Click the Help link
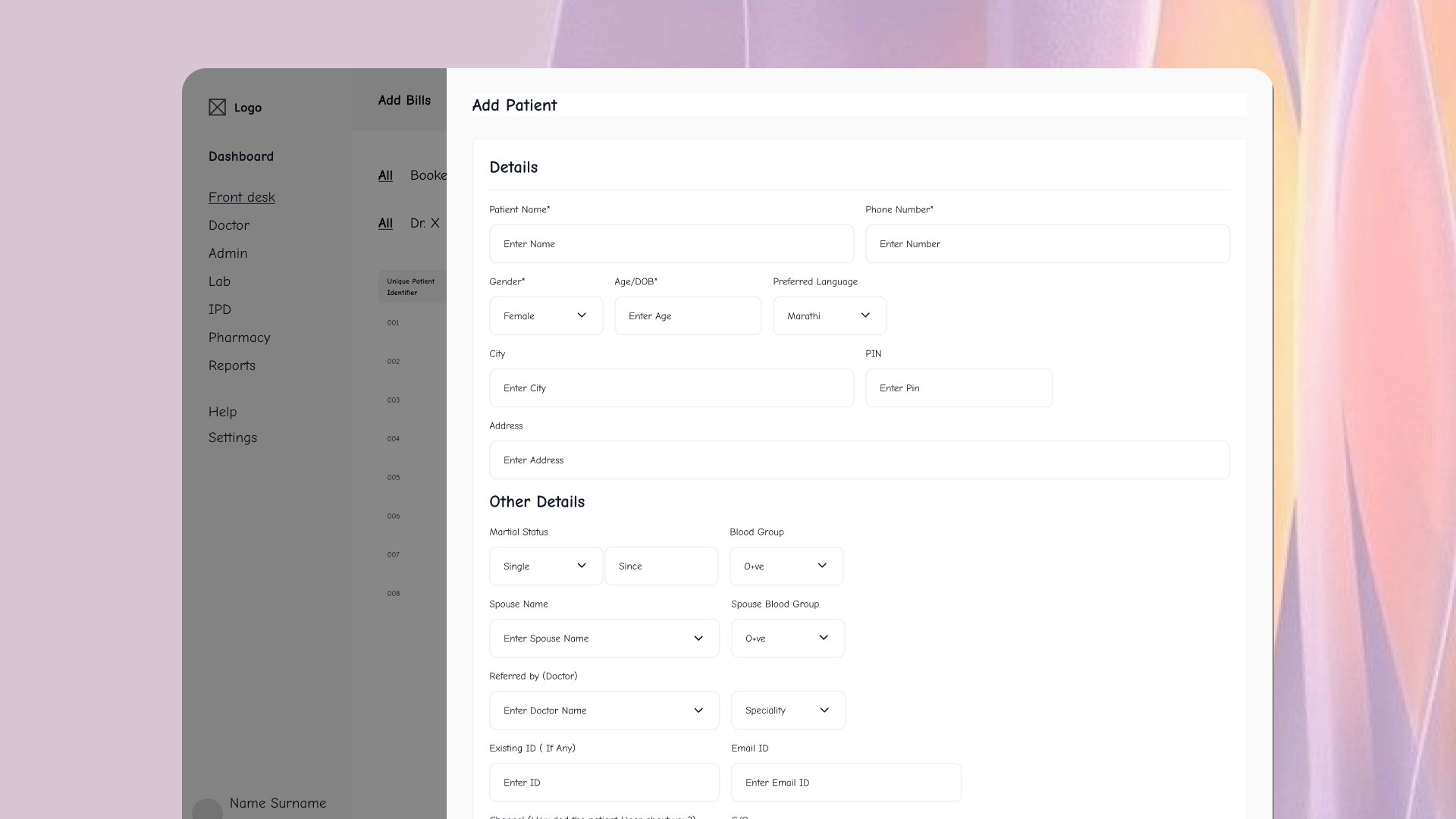This screenshot has height=819, width=1456. [x=222, y=412]
